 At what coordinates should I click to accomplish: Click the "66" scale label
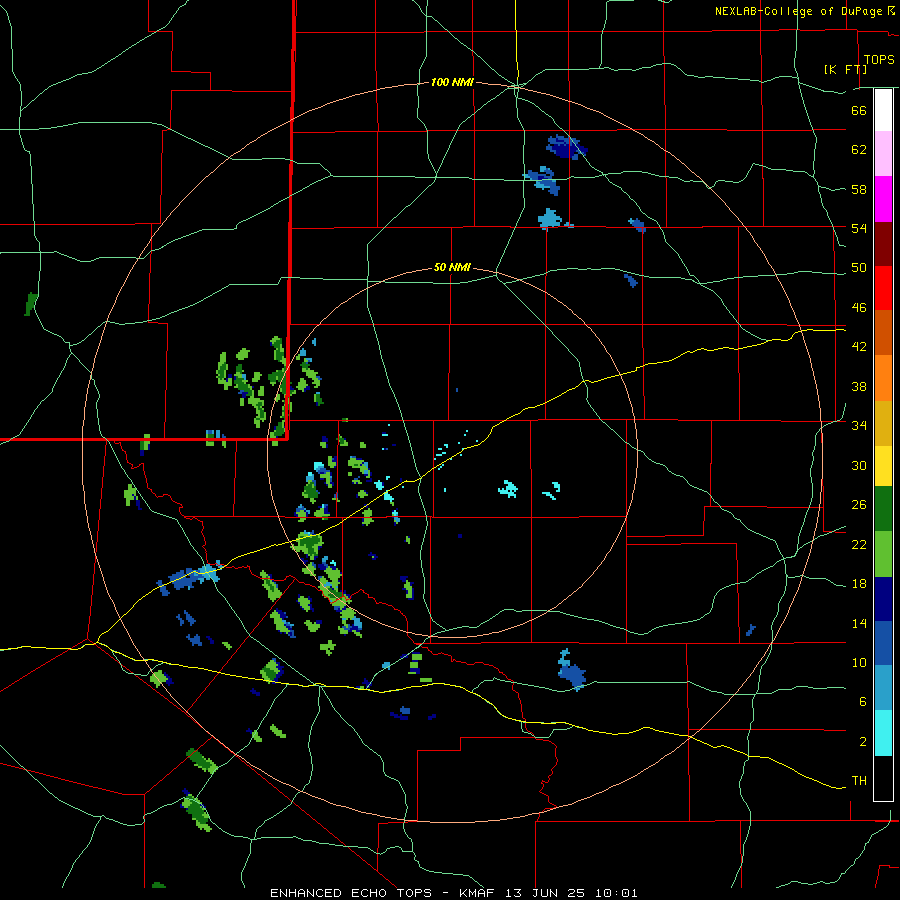(859, 110)
